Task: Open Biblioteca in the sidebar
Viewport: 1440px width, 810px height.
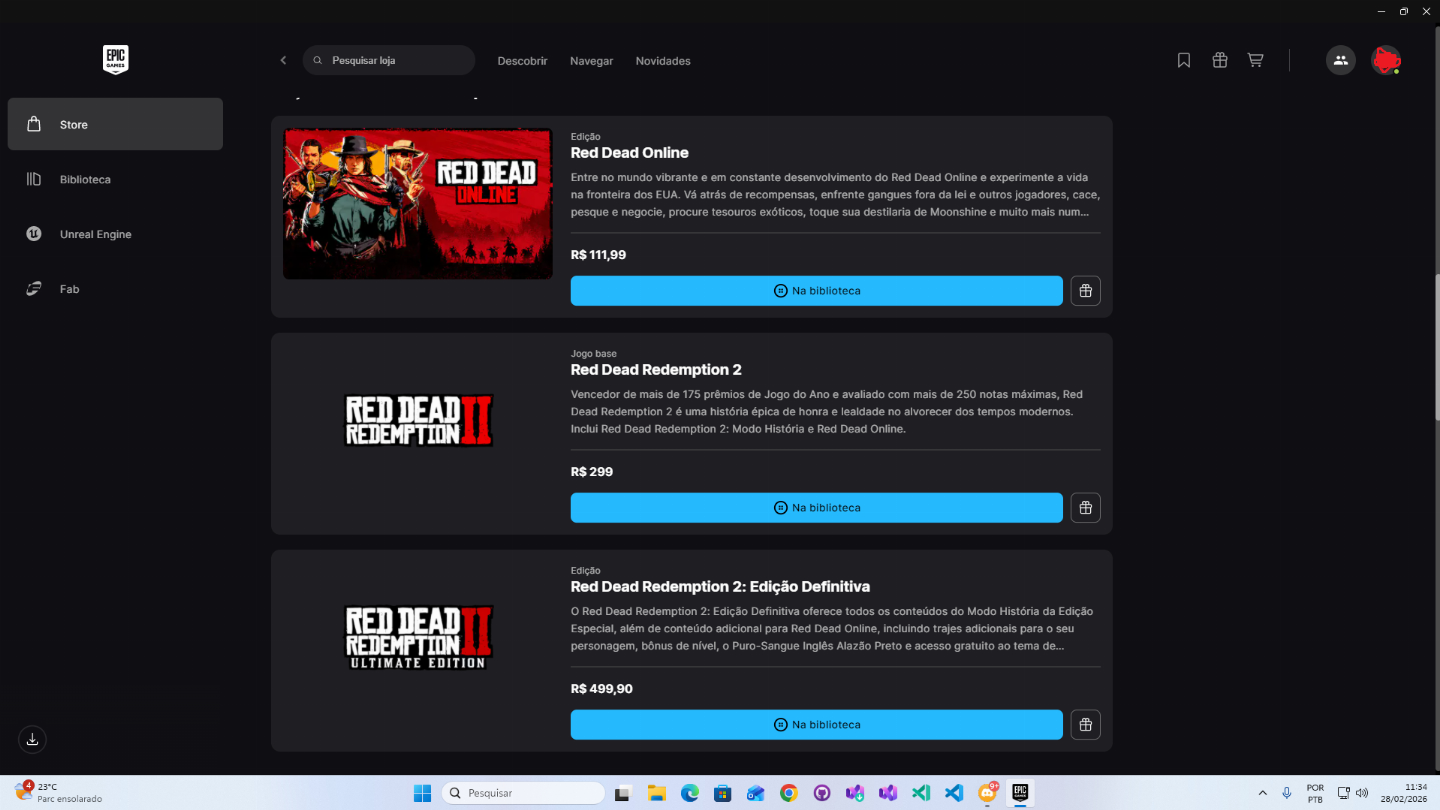Action: point(115,179)
